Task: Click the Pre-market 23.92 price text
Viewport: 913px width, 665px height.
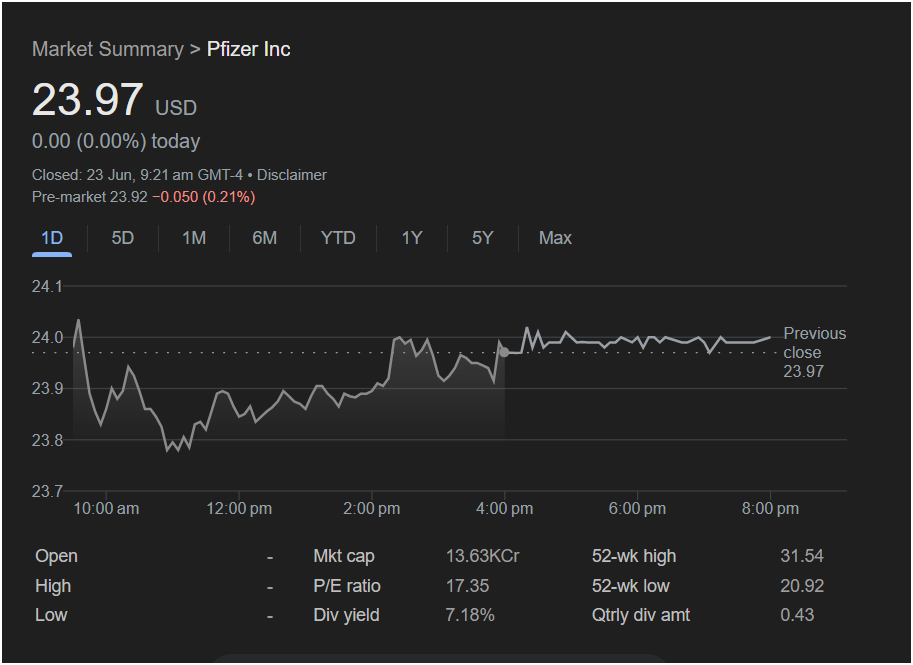Action: (x=90, y=197)
